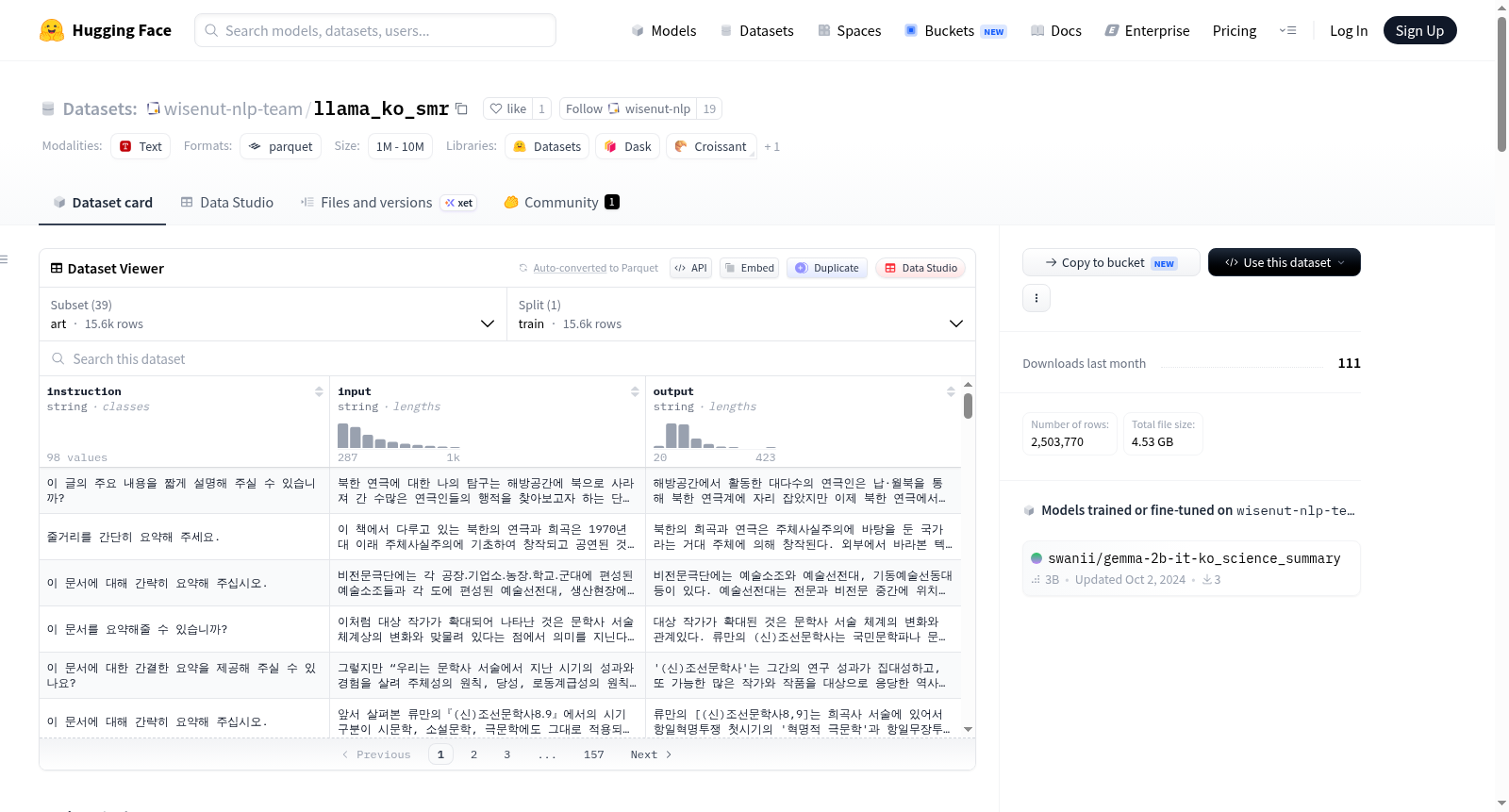Open Data Studio from the viewer header
Screen dimensions: 1509x812
point(920,268)
